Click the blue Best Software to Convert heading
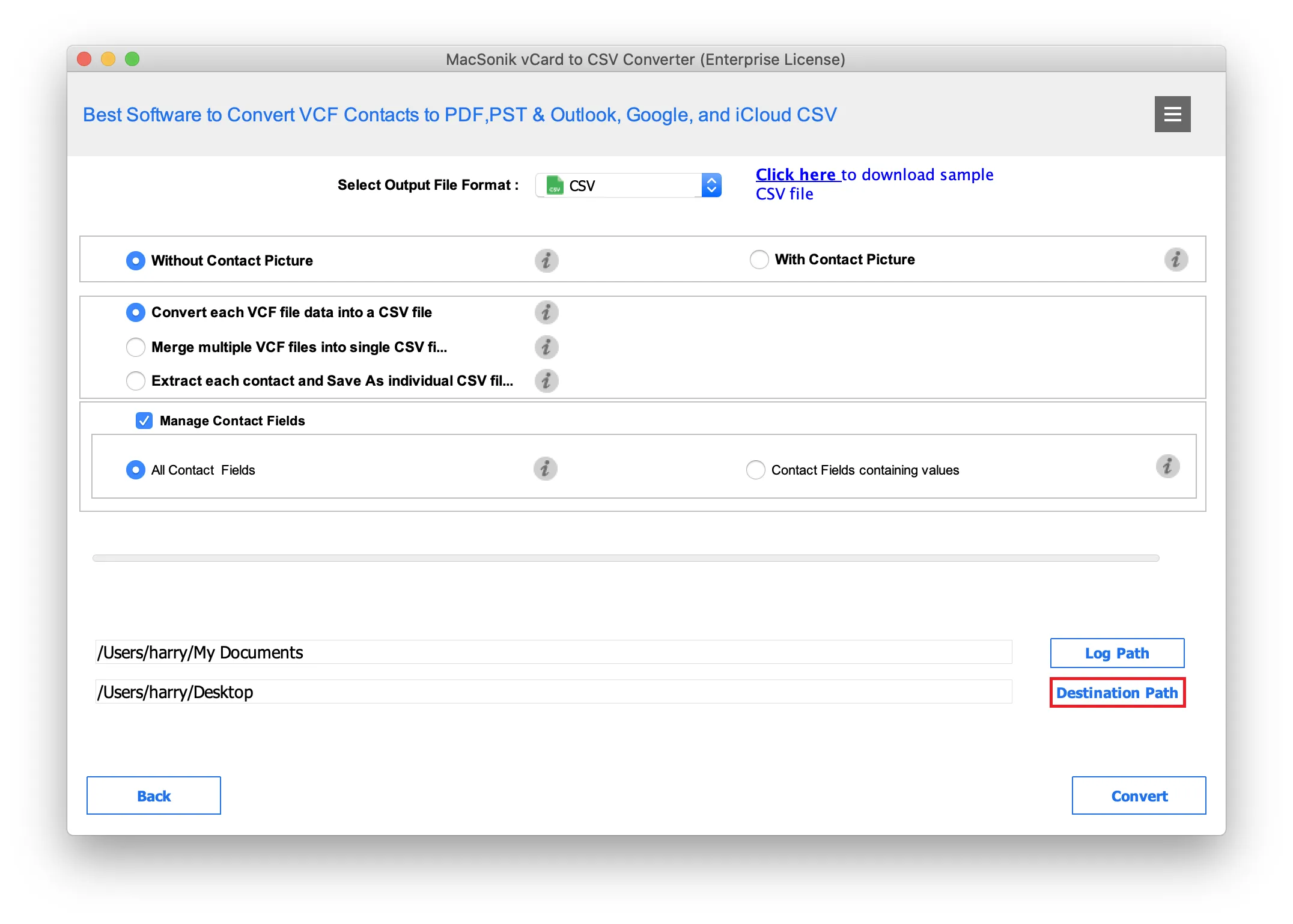1293x924 pixels. (x=460, y=115)
